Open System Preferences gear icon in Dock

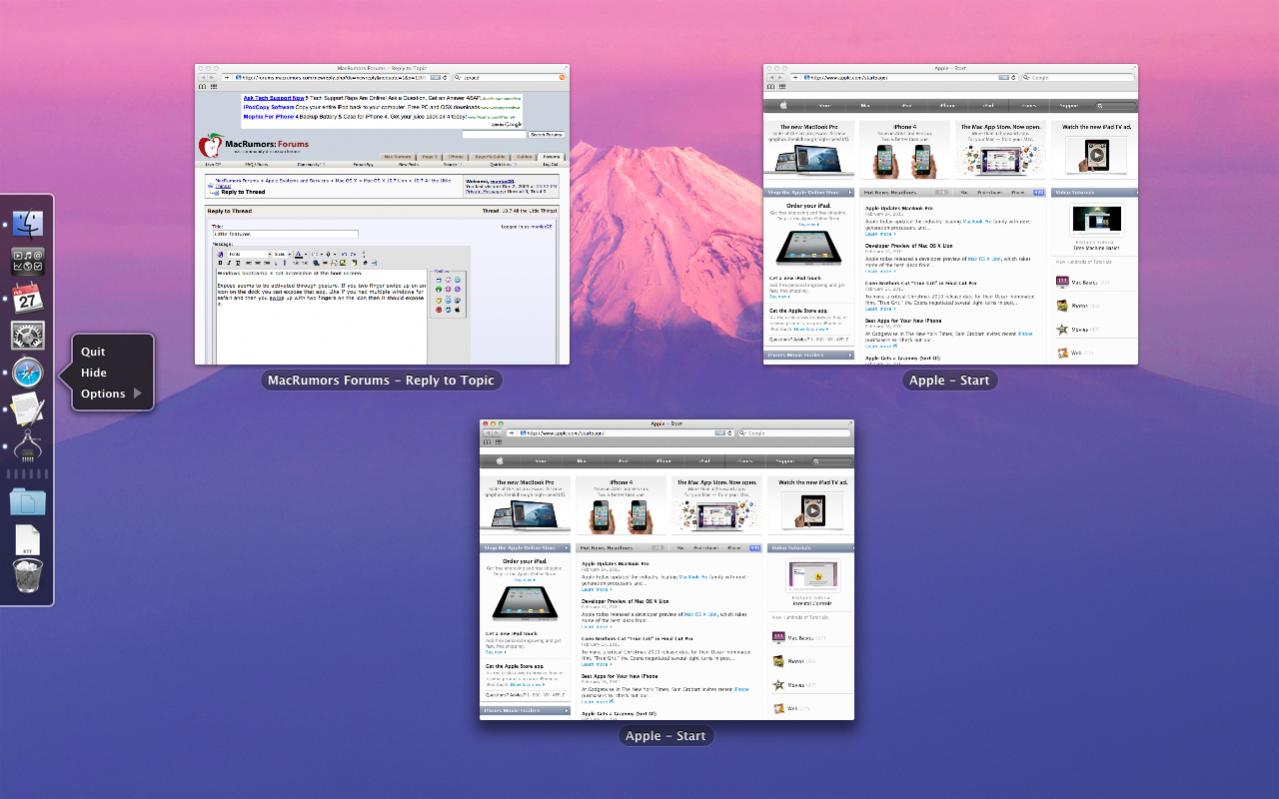coord(28,335)
